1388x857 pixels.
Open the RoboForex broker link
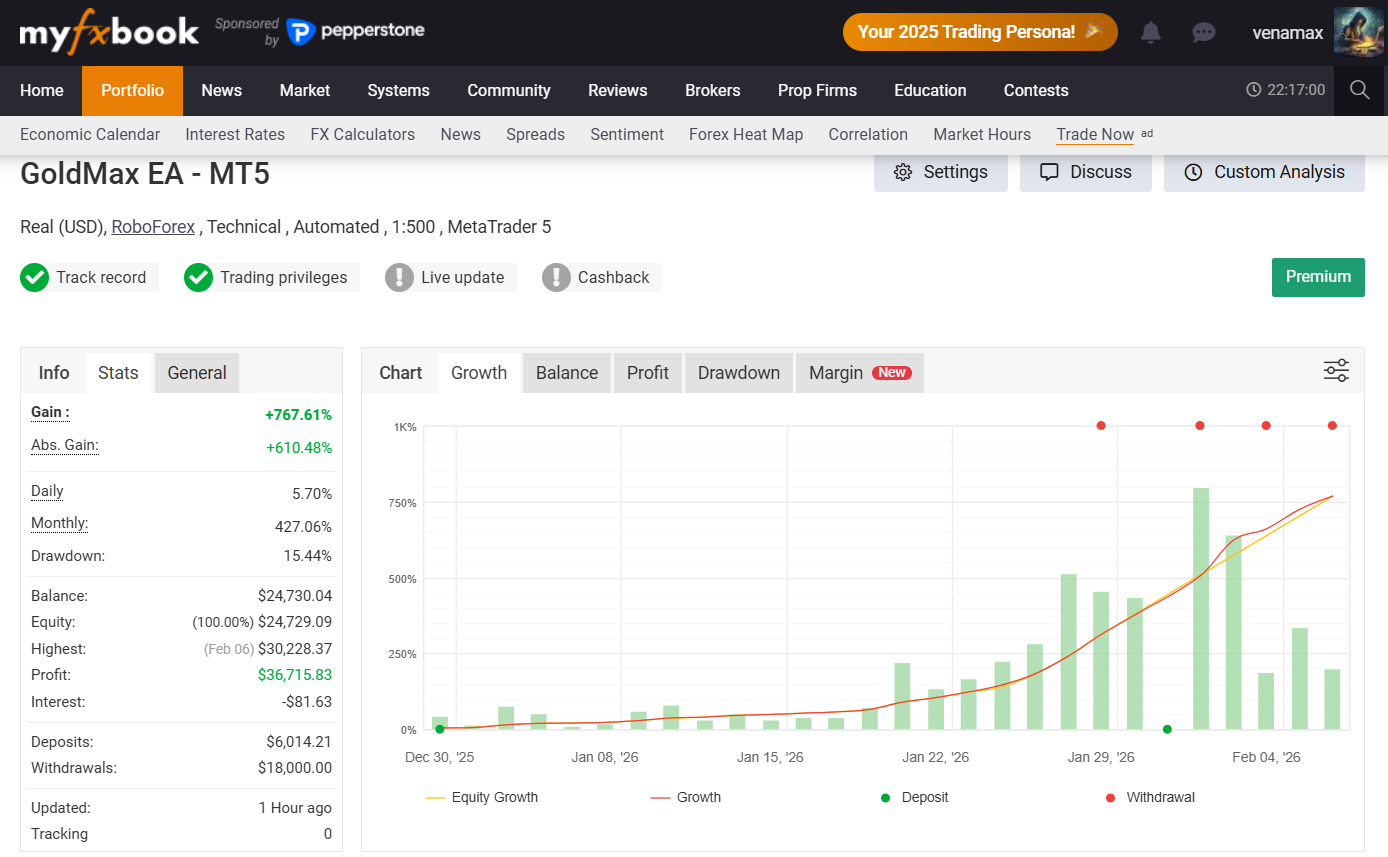153,227
